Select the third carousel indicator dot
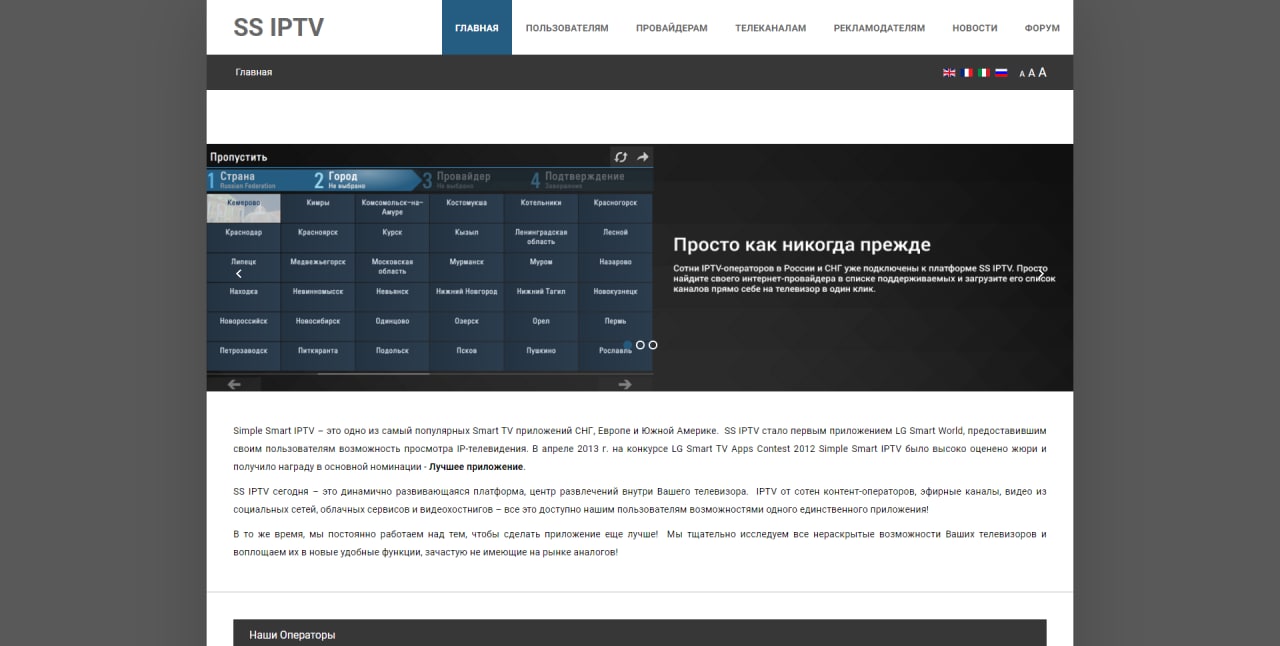The width and height of the screenshot is (1280, 646). click(x=653, y=345)
